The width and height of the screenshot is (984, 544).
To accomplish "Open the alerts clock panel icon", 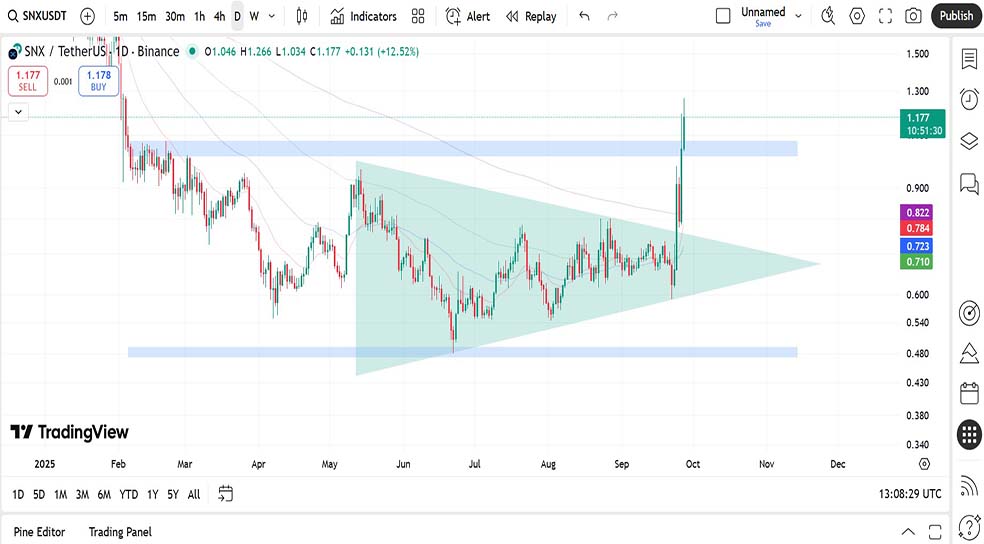I will pyautogui.click(x=970, y=99).
